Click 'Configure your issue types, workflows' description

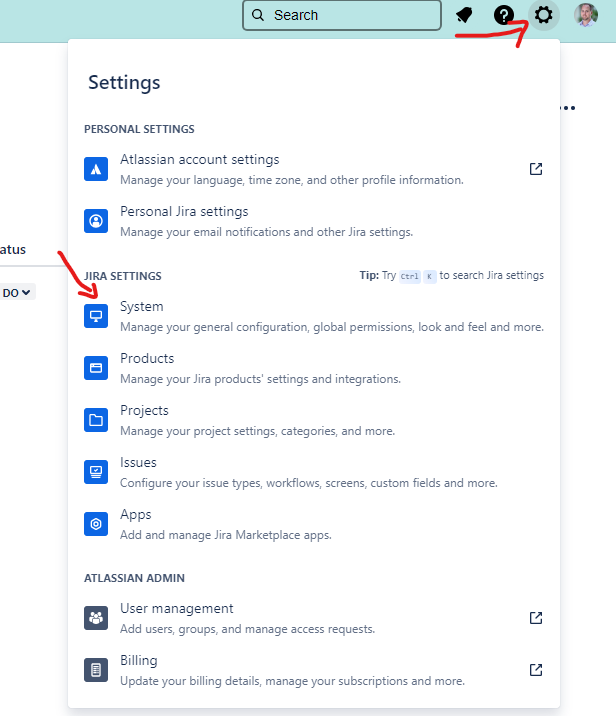tap(309, 484)
